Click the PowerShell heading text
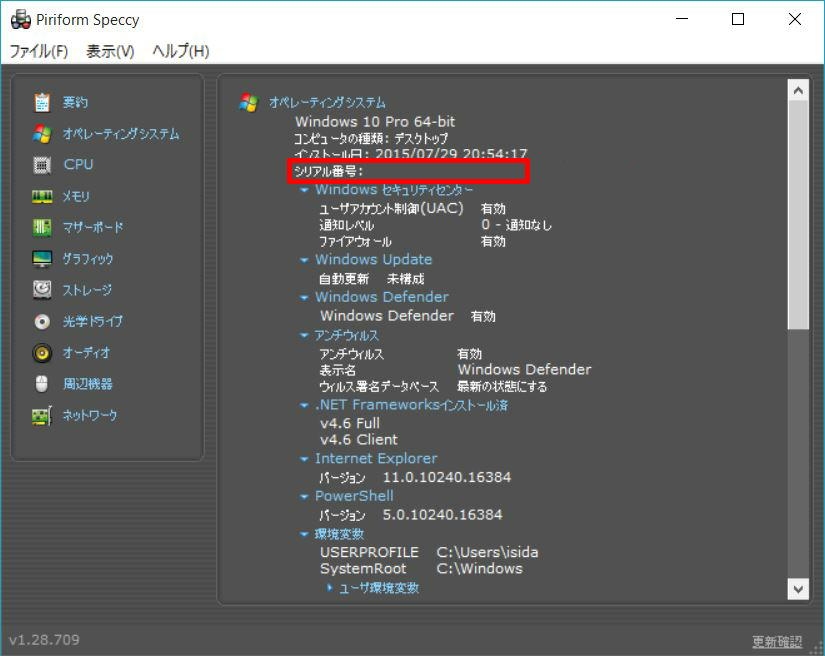The image size is (825, 656). (x=354, y=496)
